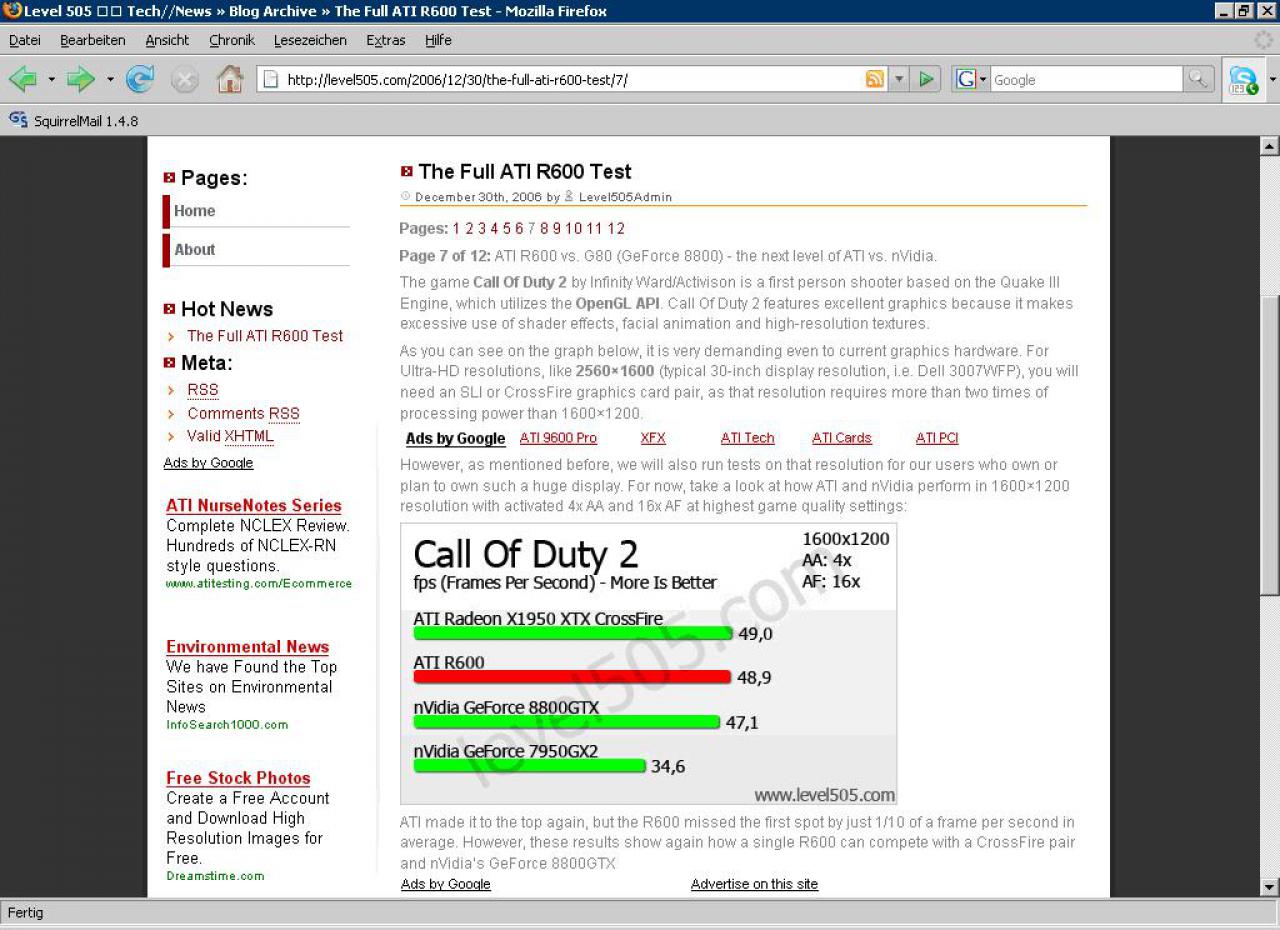Click the Valid XHTML link
The height and width of the screenshot is (930, 1280).
click(230, 436)
